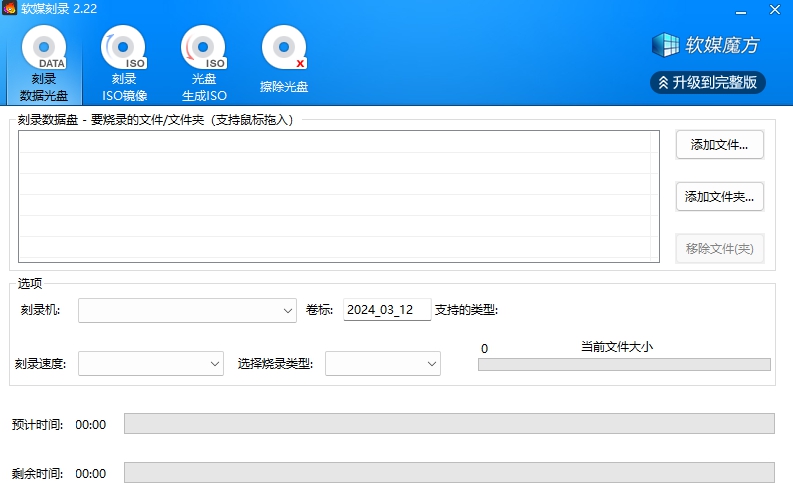Open the 刻录速度 speed dropdown
This screenshot has width=793, height=484.
coord(151,364)
